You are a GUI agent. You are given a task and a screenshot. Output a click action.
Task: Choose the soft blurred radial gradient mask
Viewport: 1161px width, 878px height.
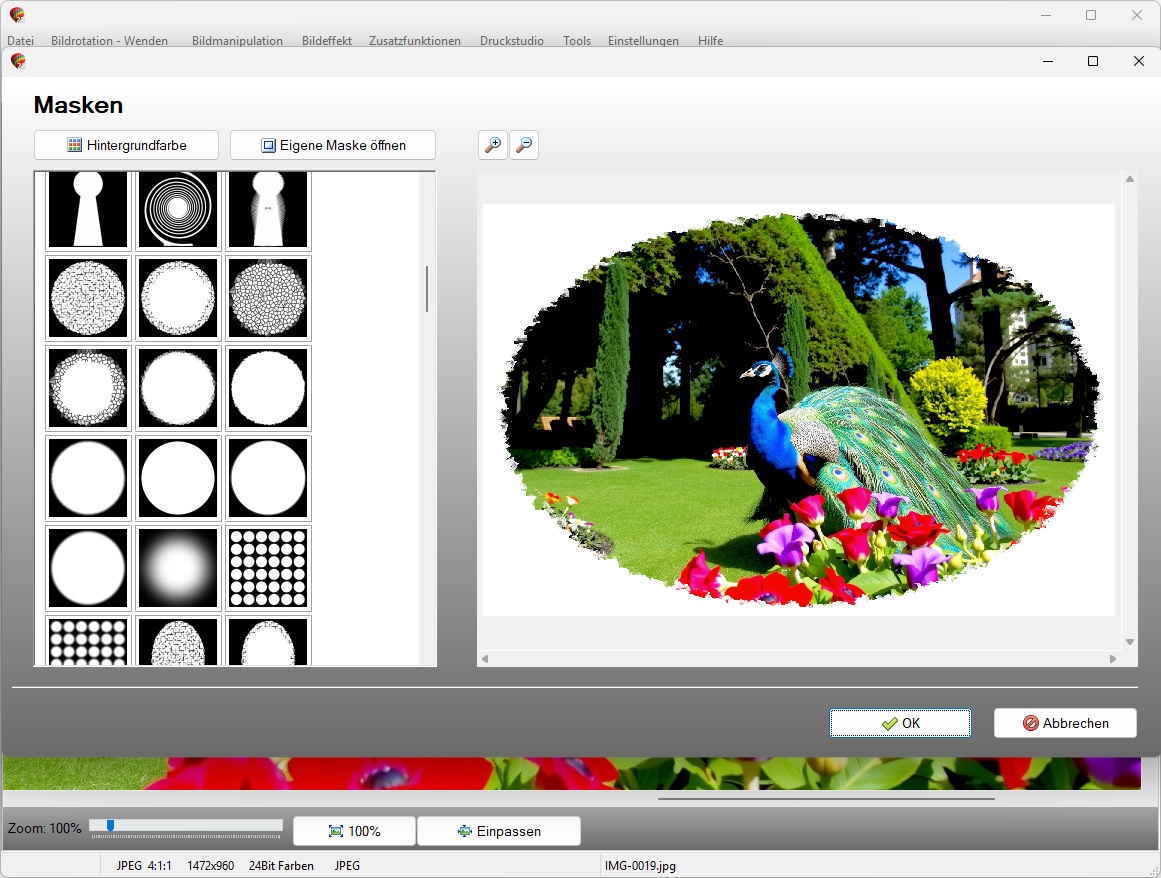point(178,568)
